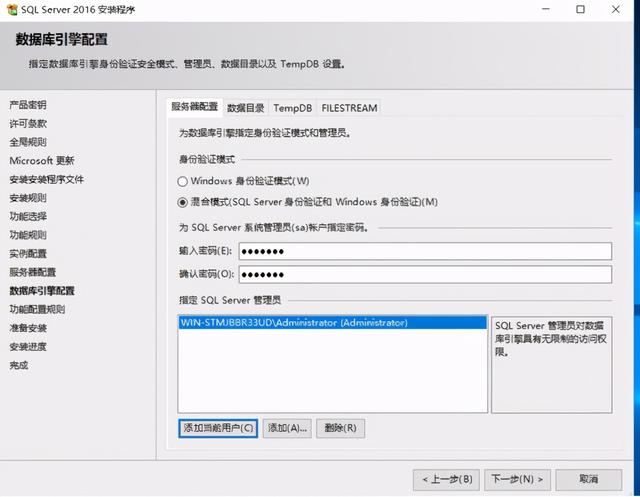640x497 pixels.
Task: Click 添加当前用户(C) button
Action: tap(218, 428)
